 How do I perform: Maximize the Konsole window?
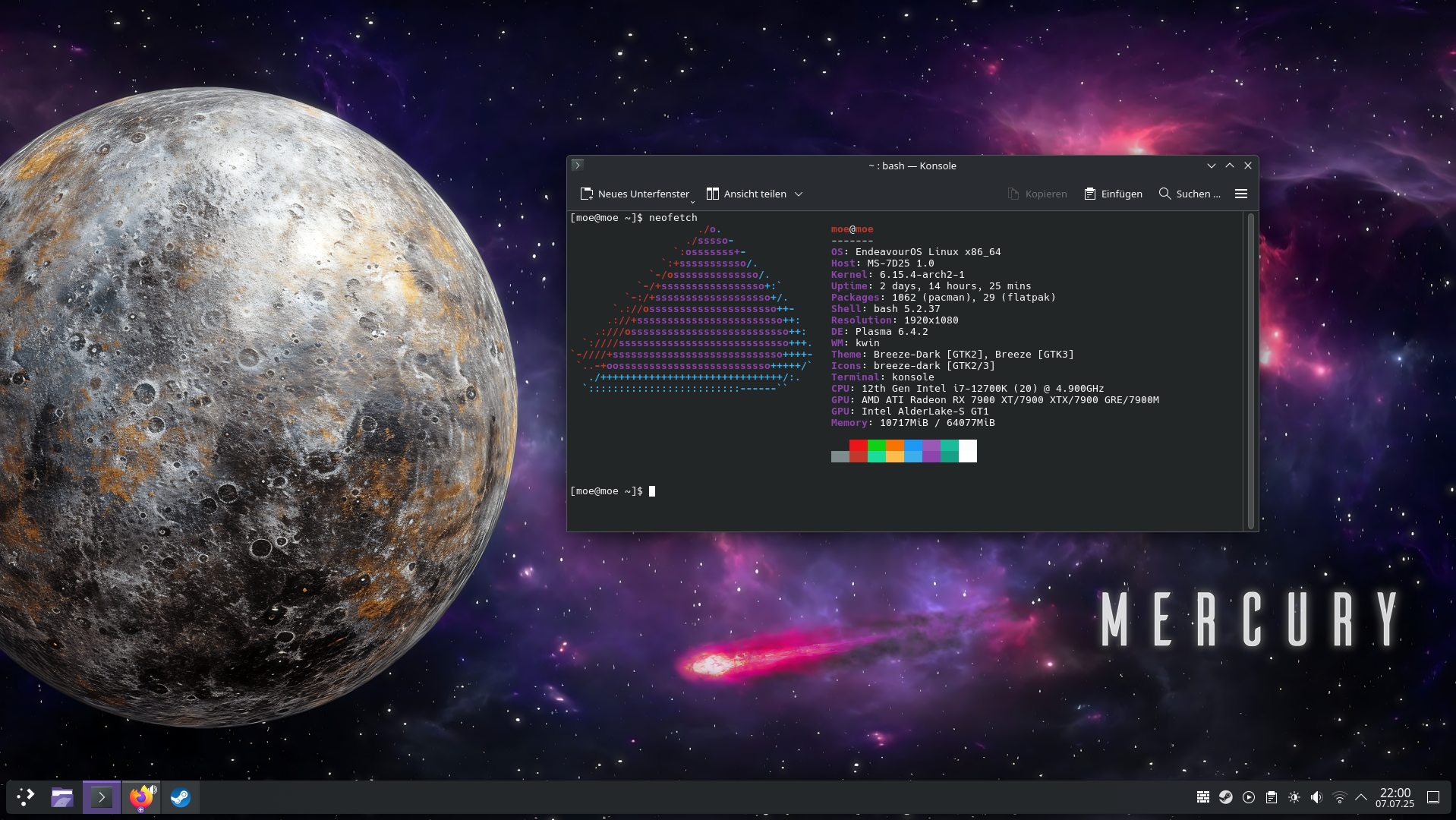(x=1230, y=166)
